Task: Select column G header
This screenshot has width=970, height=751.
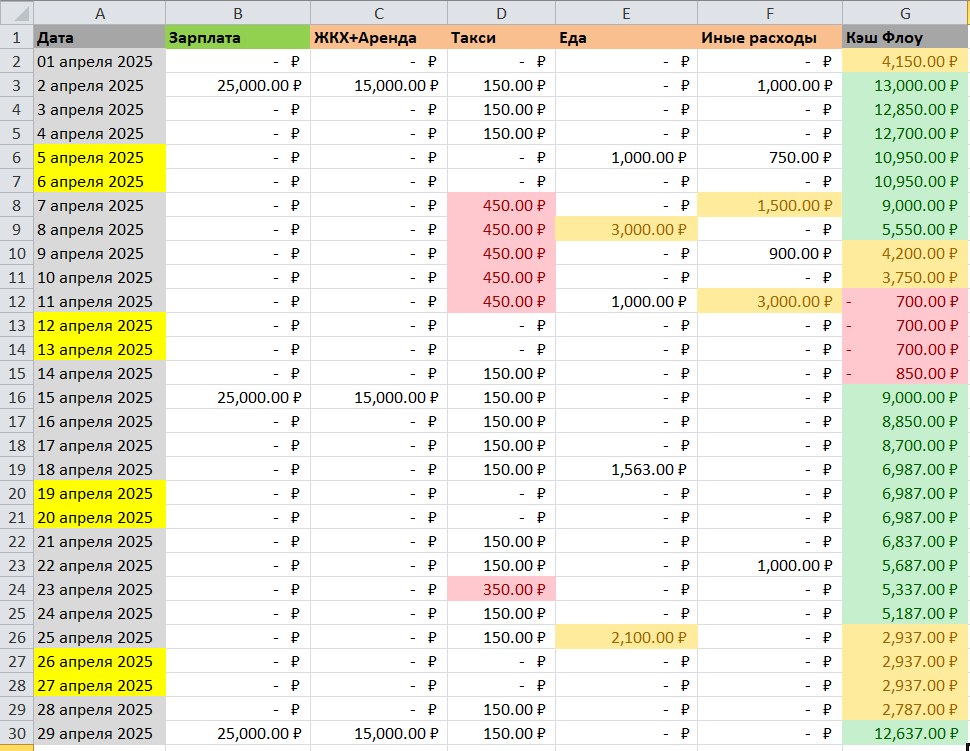Action: [x=905, y=13]
